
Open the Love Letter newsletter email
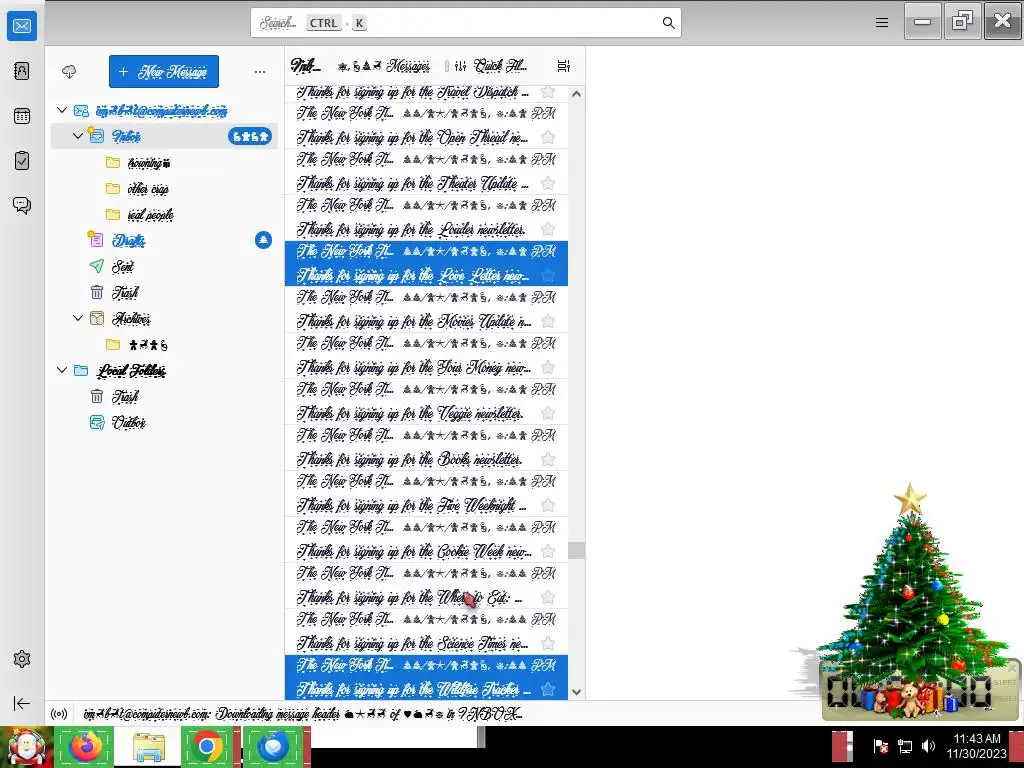point(426,263)
